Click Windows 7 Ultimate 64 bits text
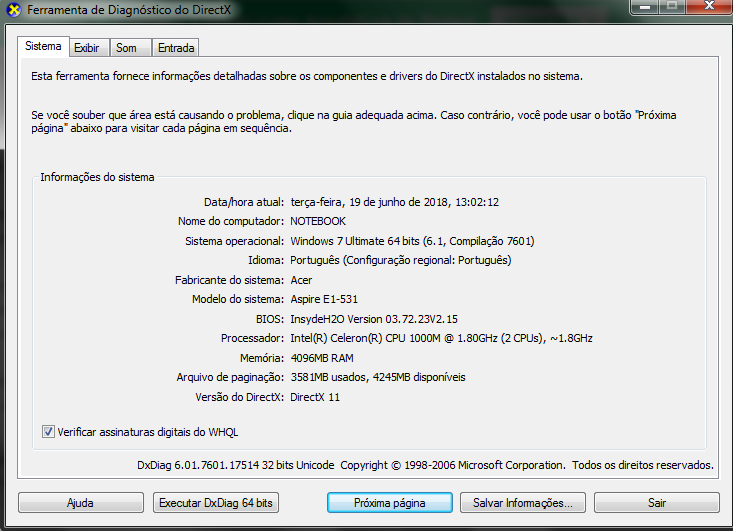This screenshot has width=733, height=531. click(412, 241)
